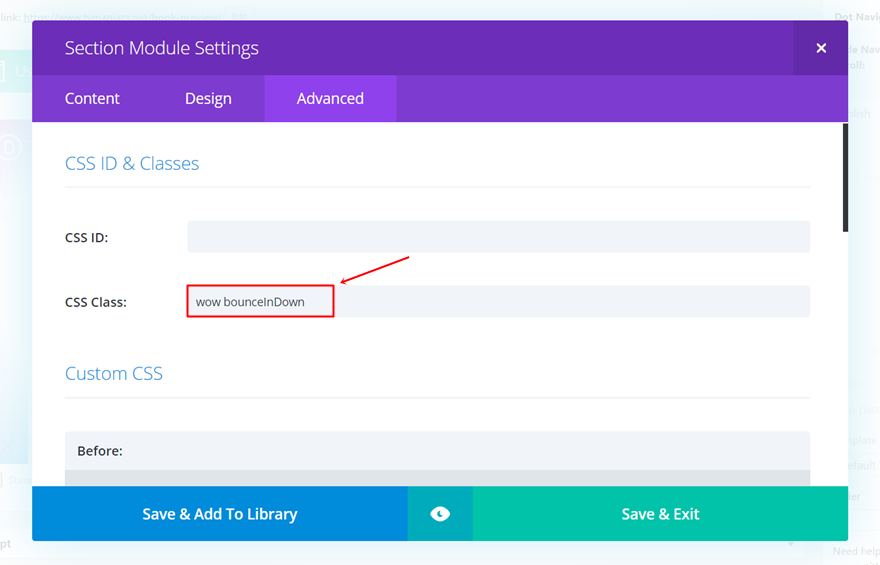This screenshot has height=565, width=880.
Task: Collapse the CSS ID & Classes section heading
Action: 132,163
